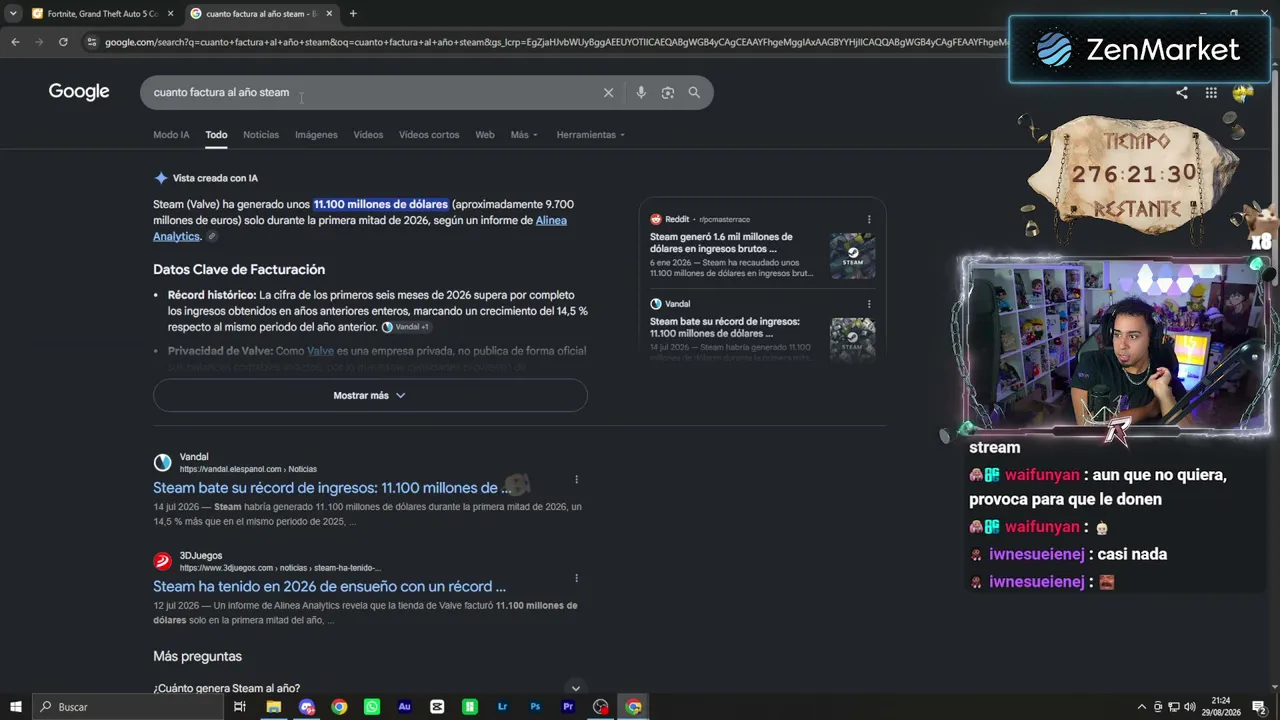Screen dimensions: 1280x720
Task: Open Adobe Audition from the taskbar
Action: (x=404, y=707)
